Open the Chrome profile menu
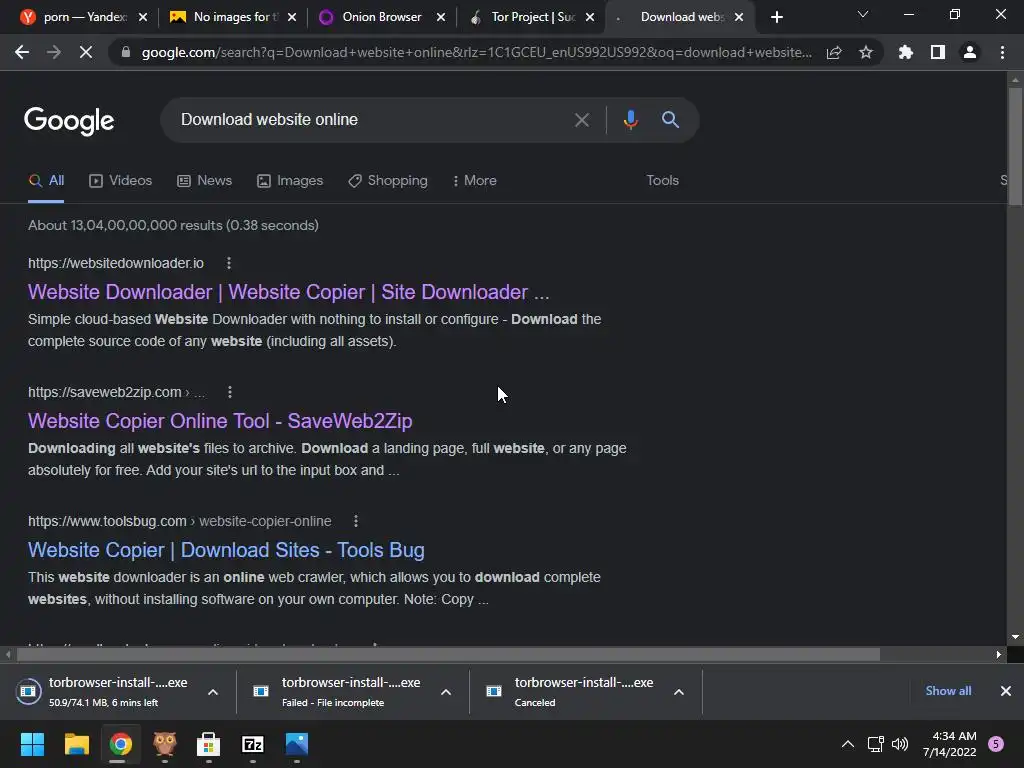 click(970, 52)
